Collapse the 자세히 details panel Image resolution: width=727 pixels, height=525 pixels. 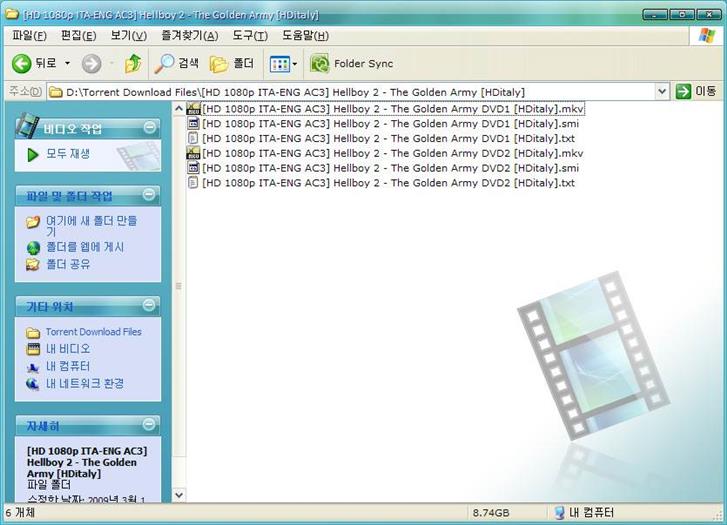[149, 424]
